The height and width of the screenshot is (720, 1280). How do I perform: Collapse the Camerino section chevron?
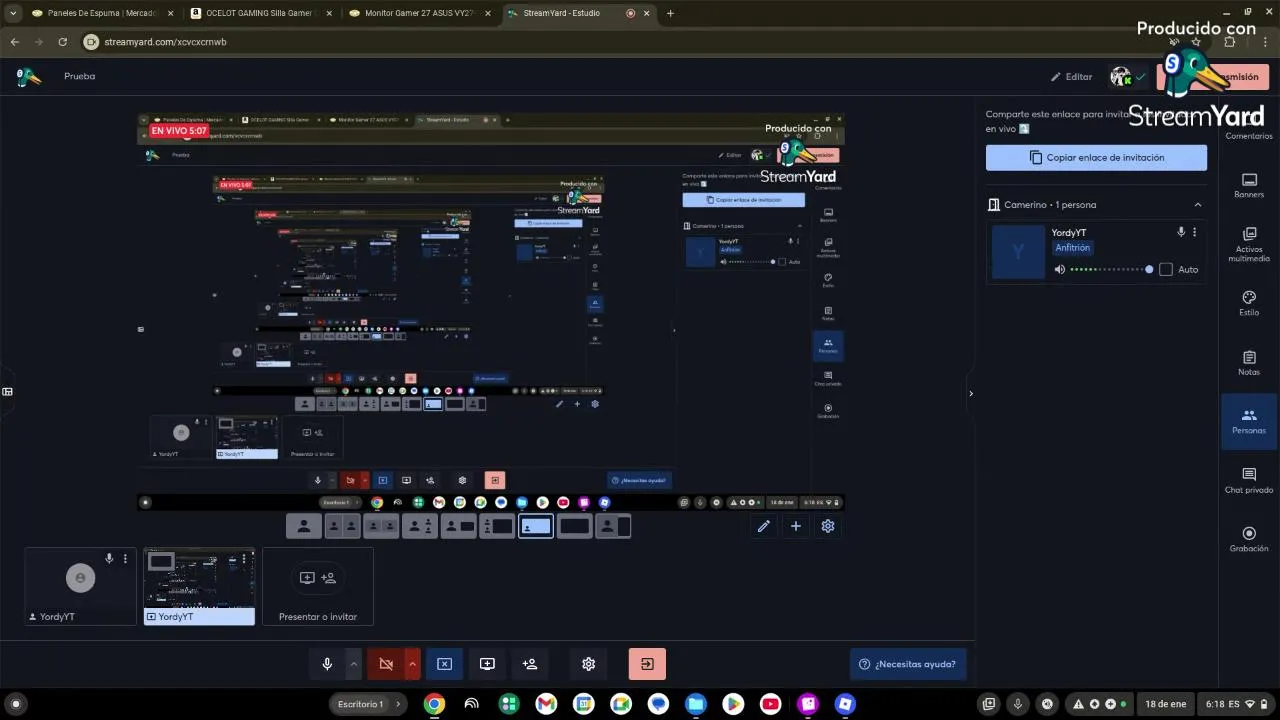point(1198,205)
